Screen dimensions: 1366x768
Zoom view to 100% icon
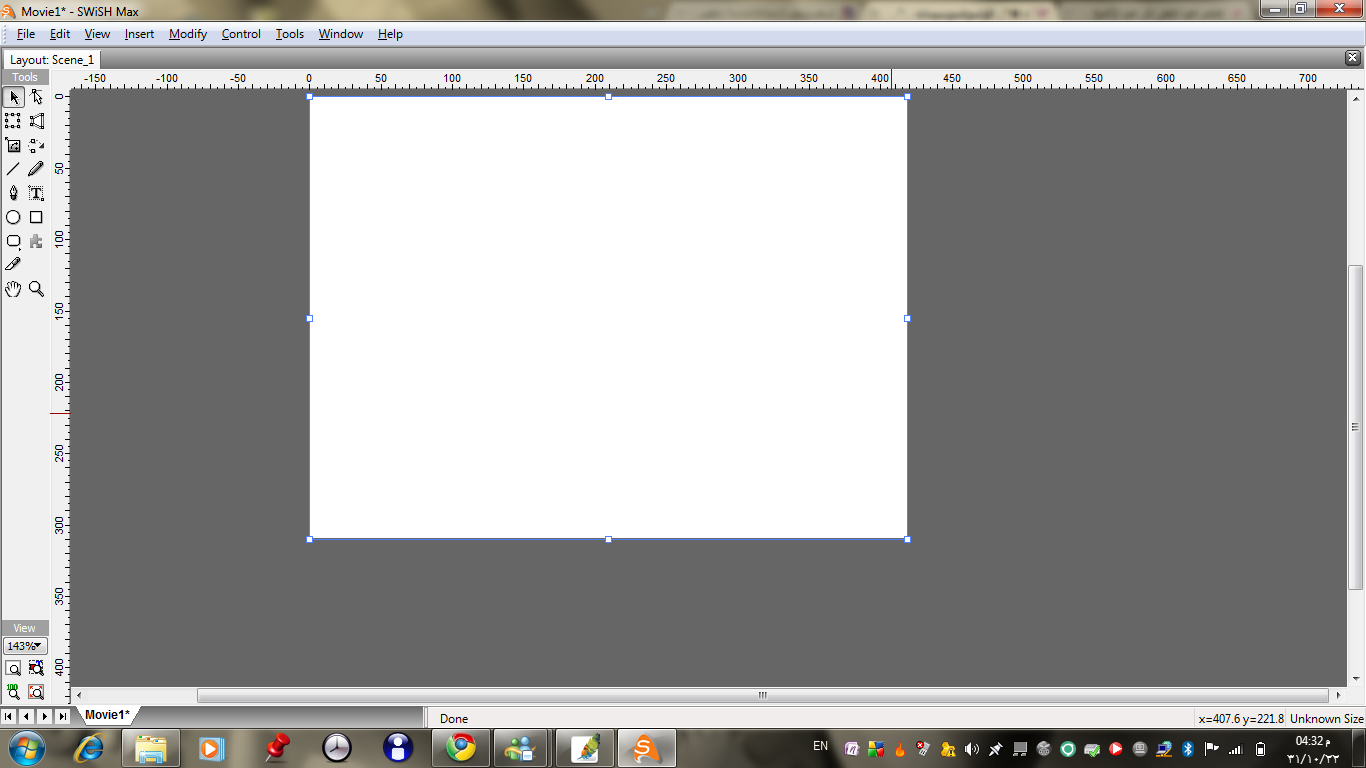(x=13, y=691)
